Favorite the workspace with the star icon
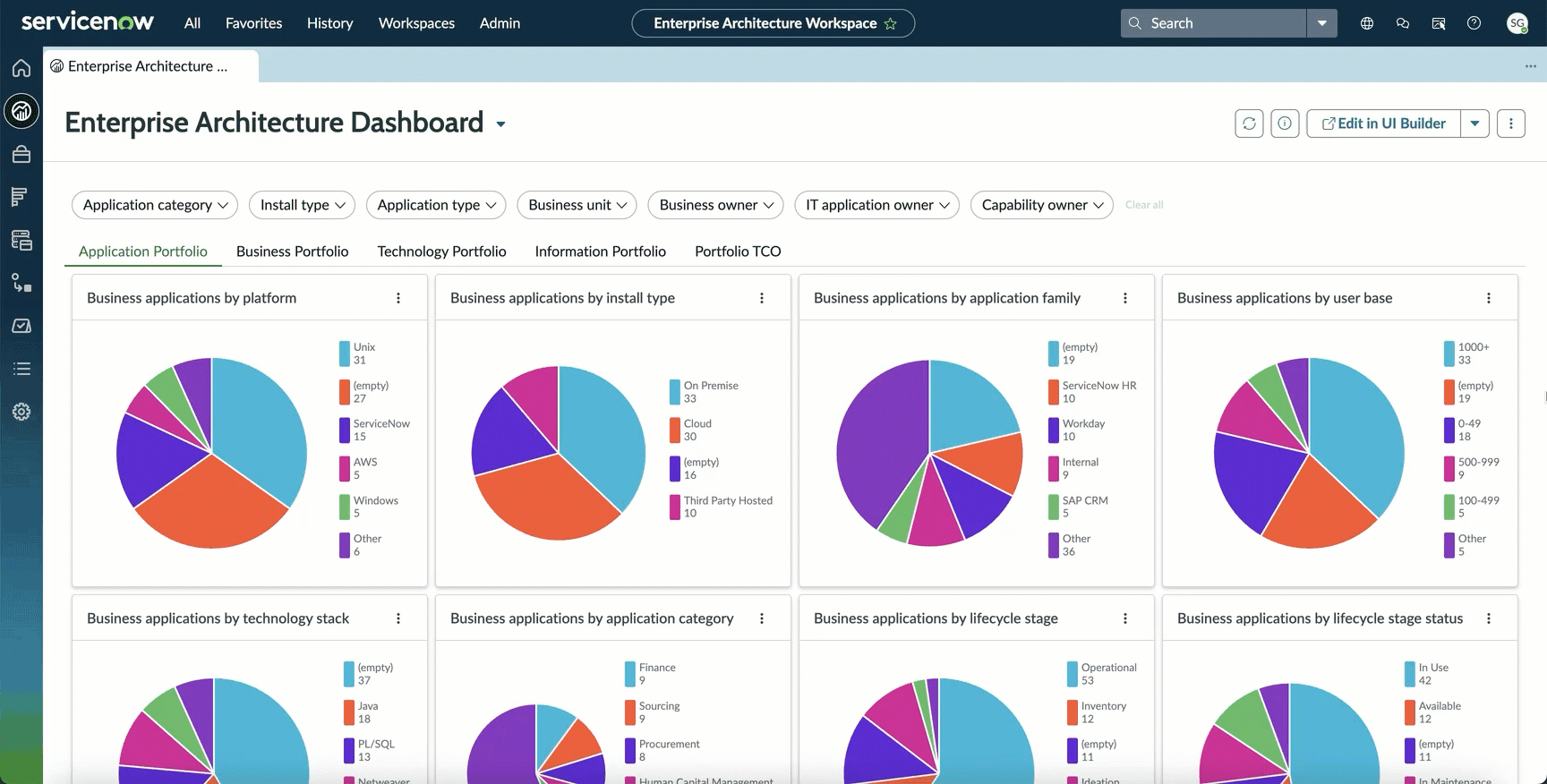The width and height of the screenshot is (1547, 784). point(890,24)
